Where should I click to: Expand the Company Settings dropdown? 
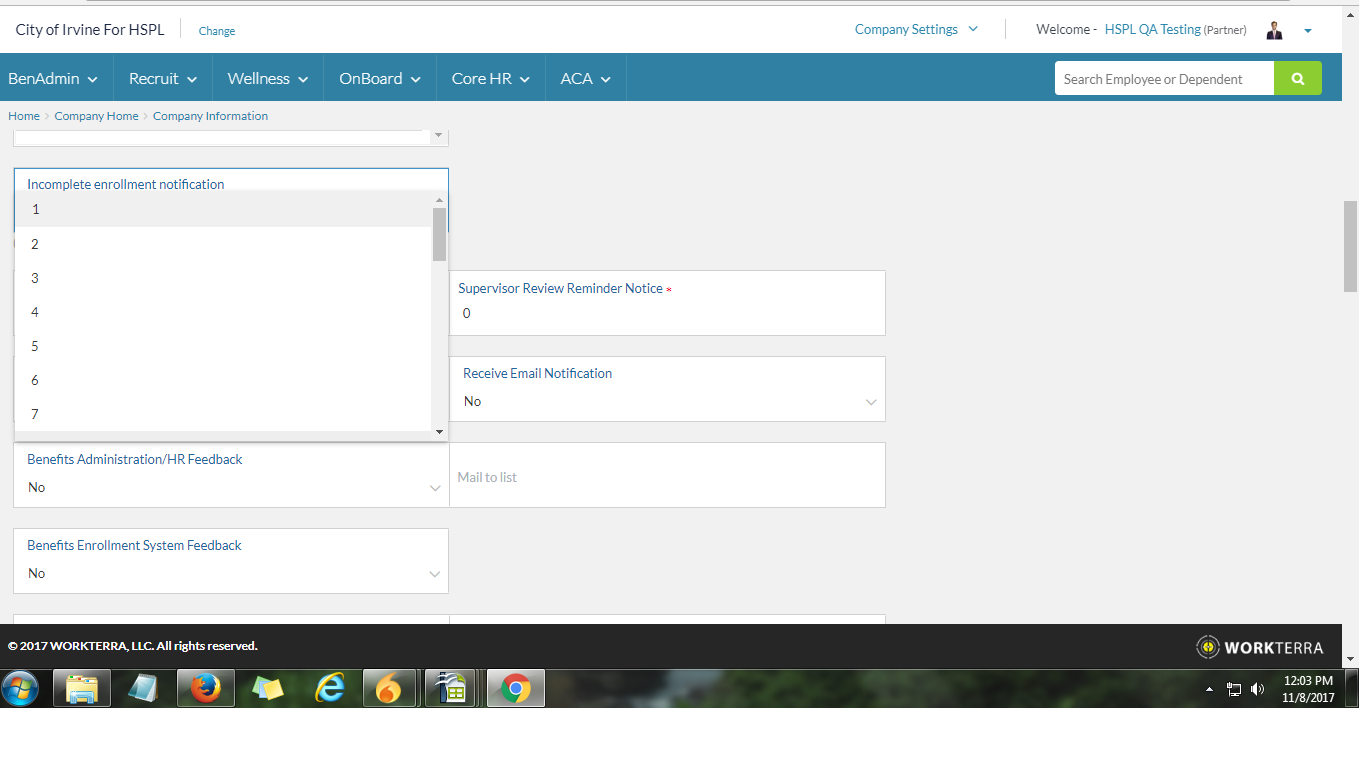click(x=916, y=30)
